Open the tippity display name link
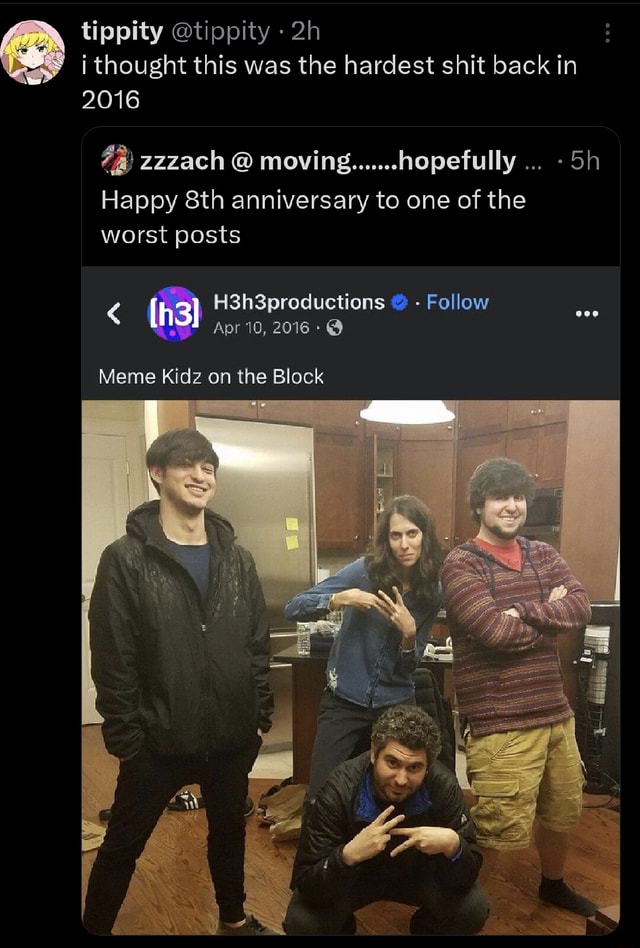 click(x=121, y=32)
